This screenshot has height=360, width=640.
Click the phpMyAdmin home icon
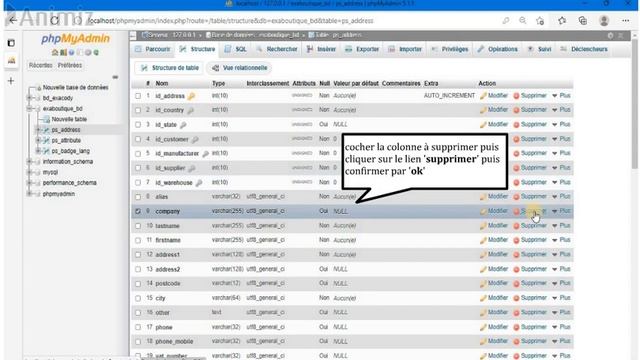pyautogui.click(x=55, y=53)
